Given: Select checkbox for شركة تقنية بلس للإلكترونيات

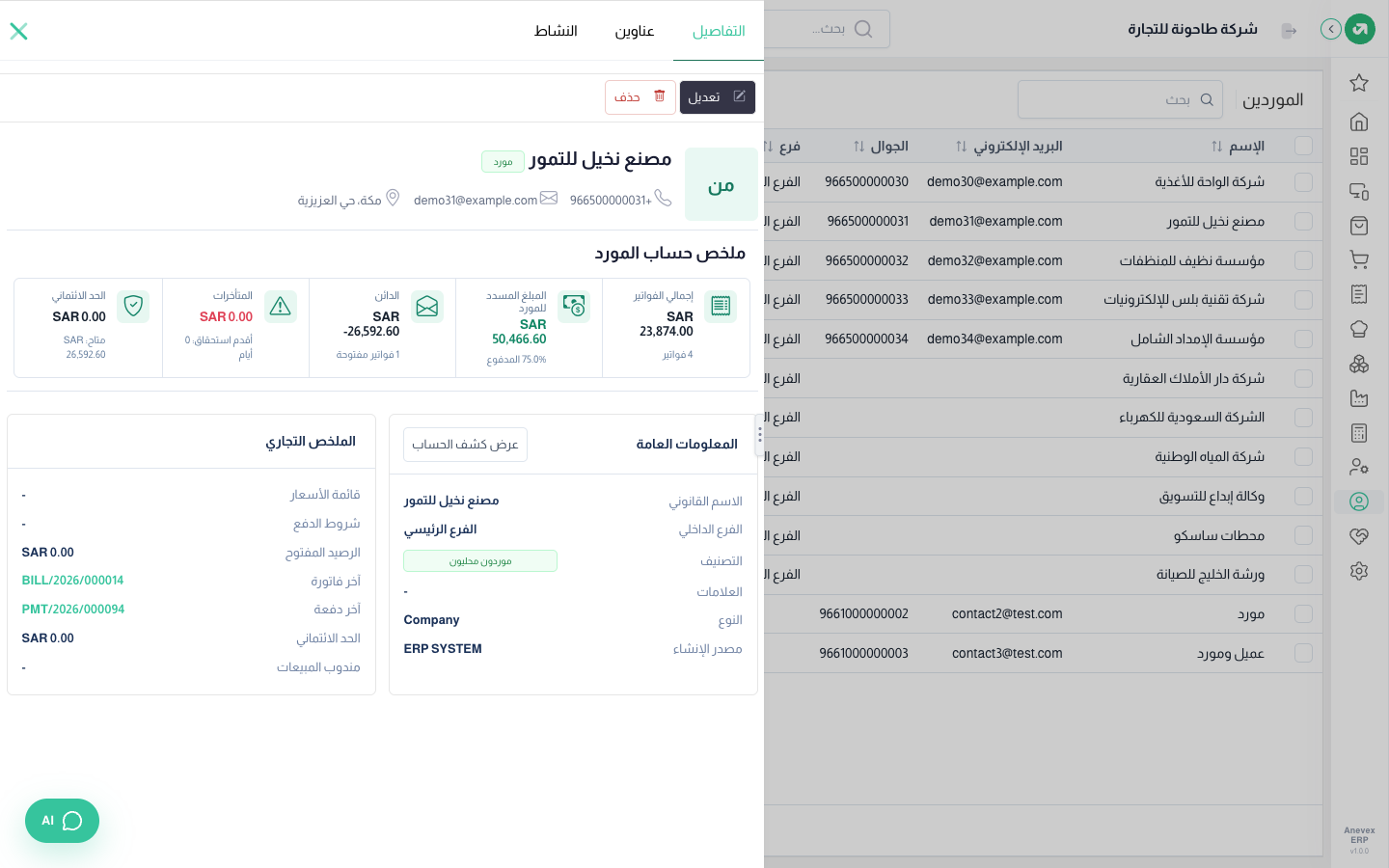Looking at the screenshot, I should 1303,300.
